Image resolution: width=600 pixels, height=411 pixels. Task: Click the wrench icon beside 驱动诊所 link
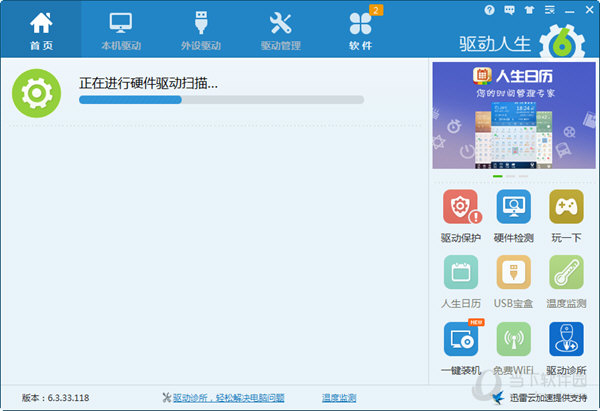tap(166, 398)
